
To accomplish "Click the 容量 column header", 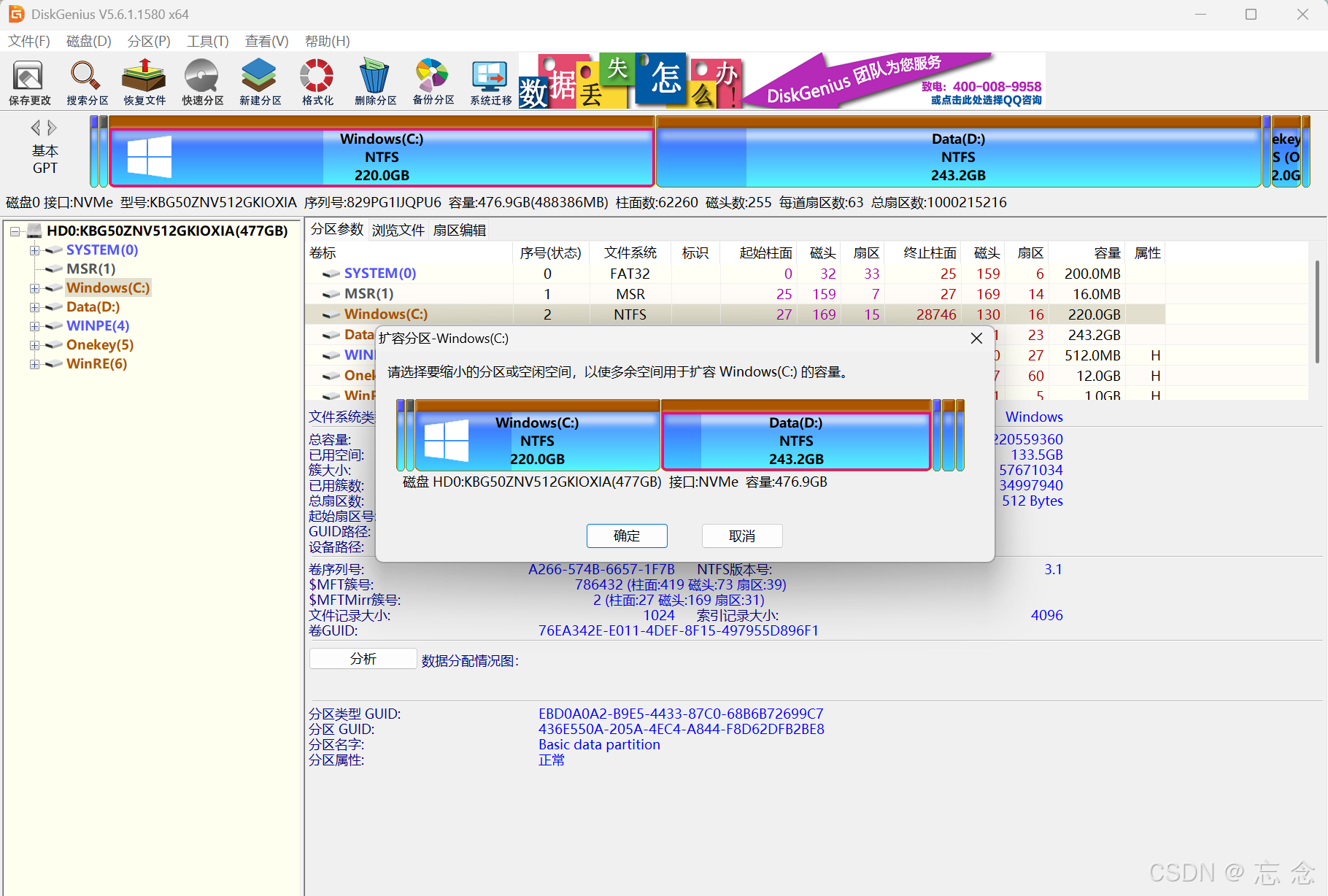I will (x=1089, y=252).
